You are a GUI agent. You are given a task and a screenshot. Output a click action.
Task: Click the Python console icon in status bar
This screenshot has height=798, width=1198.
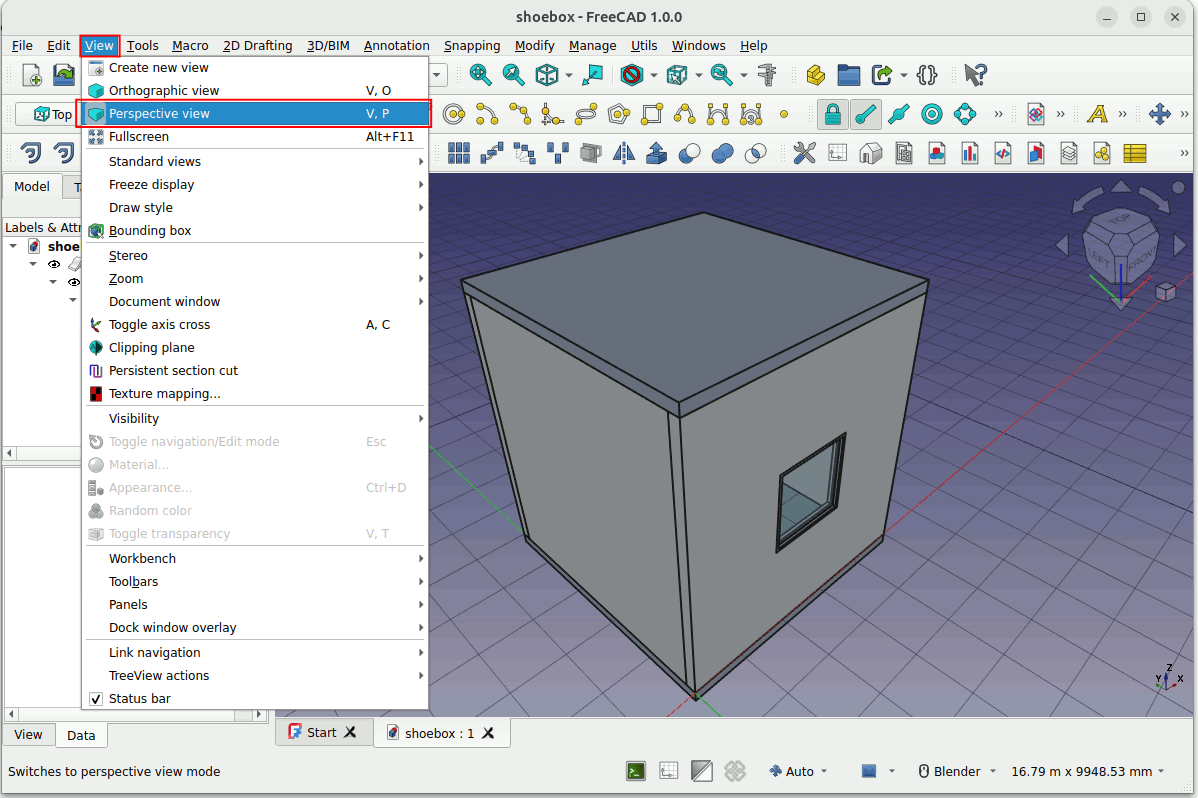[x=636, y=771]
